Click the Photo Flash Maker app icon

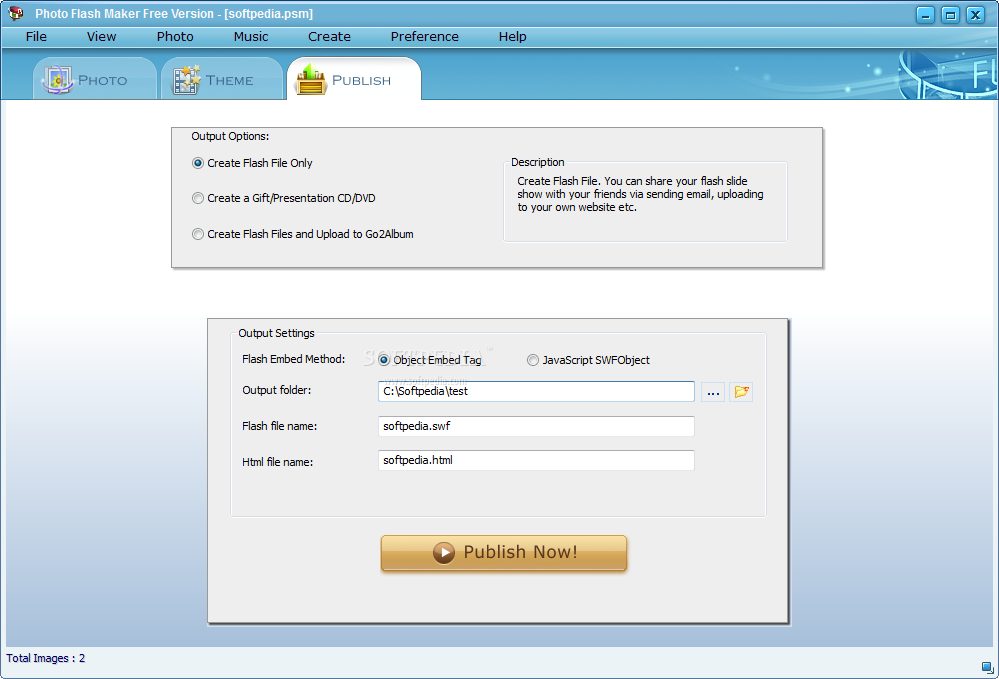pyautogui.click(x=16, y=13)
